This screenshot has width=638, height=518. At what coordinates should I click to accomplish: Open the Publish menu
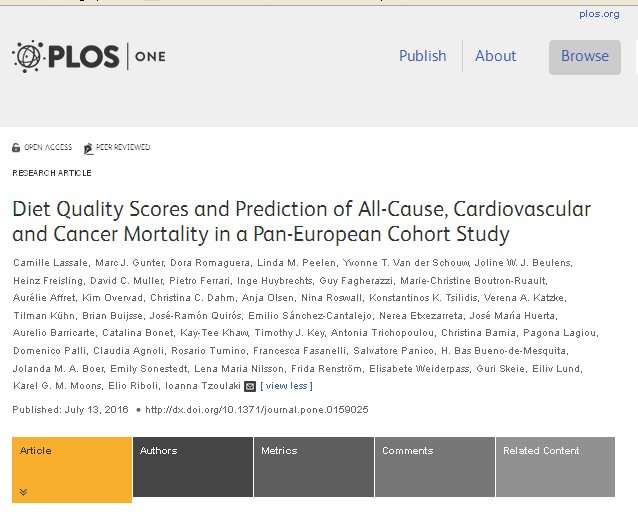click(x=422, y=56)
